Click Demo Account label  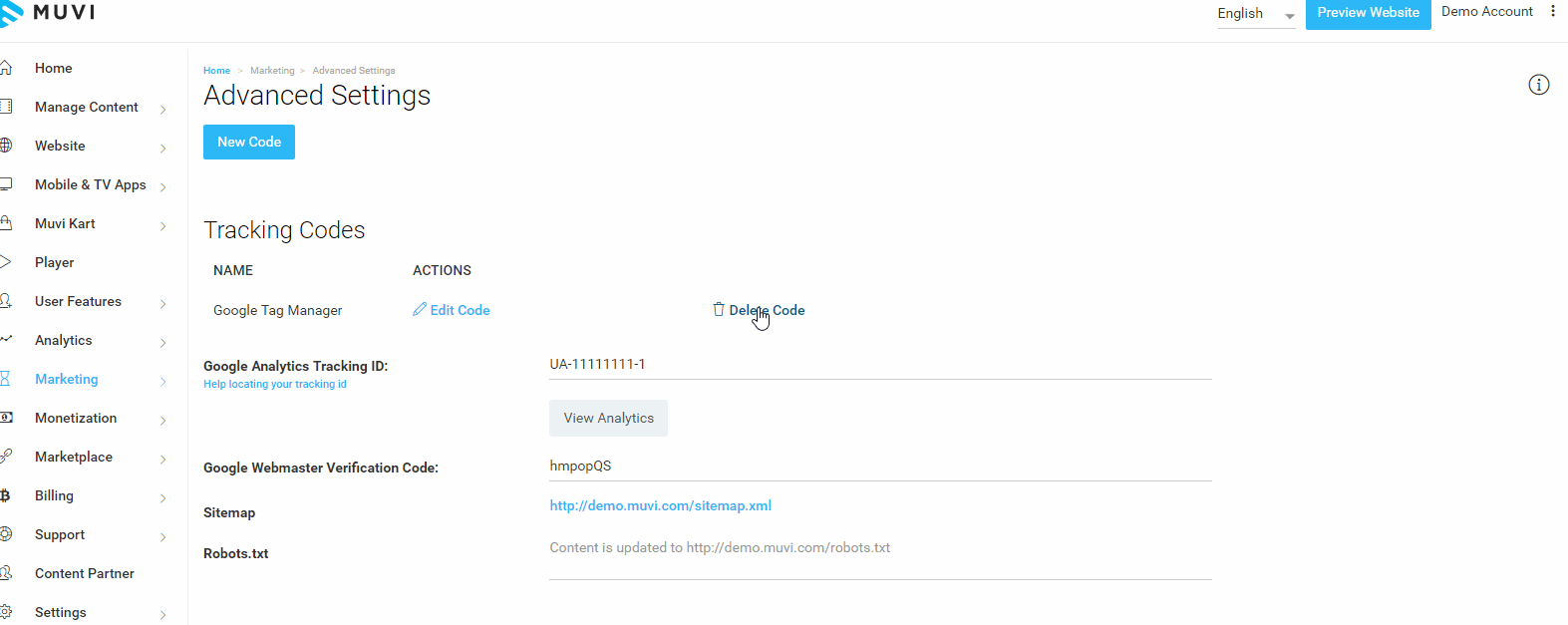(1487, 12)
